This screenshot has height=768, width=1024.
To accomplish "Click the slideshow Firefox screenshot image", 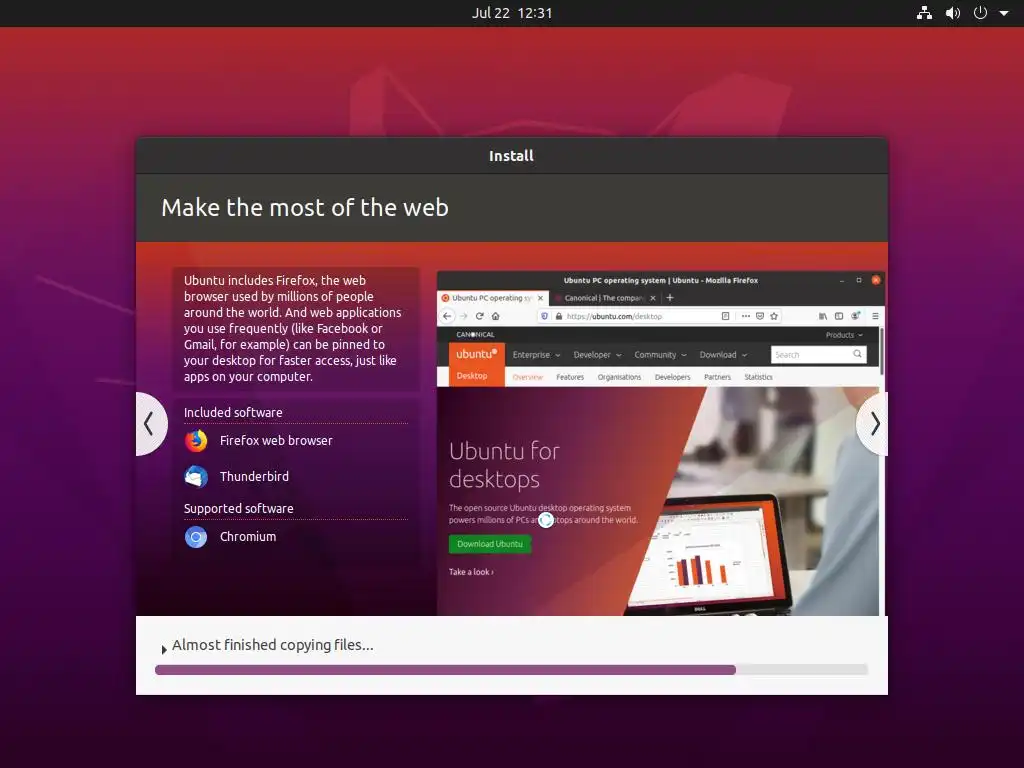I will 660,443.
